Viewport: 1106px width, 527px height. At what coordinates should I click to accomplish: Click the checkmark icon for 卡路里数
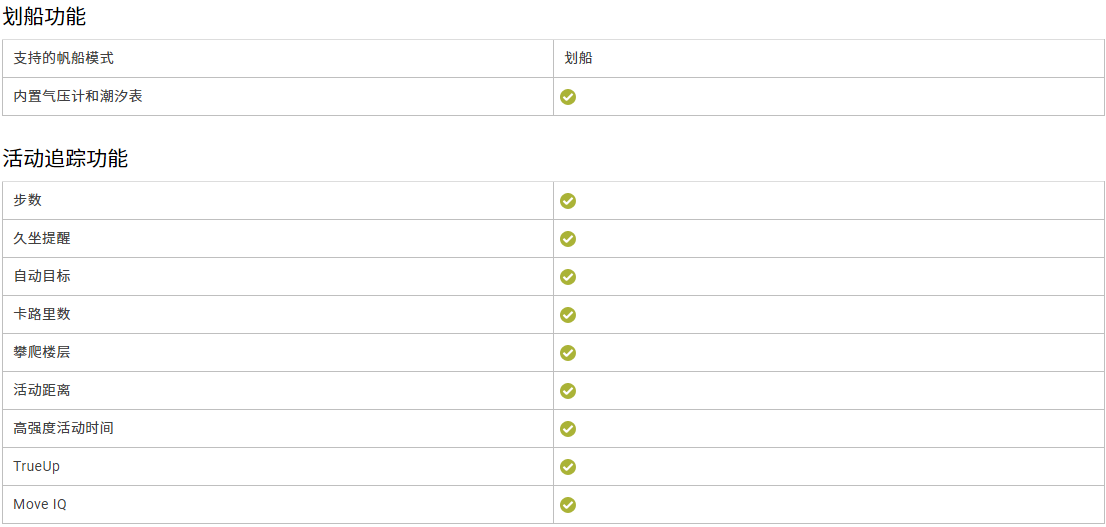pyautogui.click(x=568, y=315)
